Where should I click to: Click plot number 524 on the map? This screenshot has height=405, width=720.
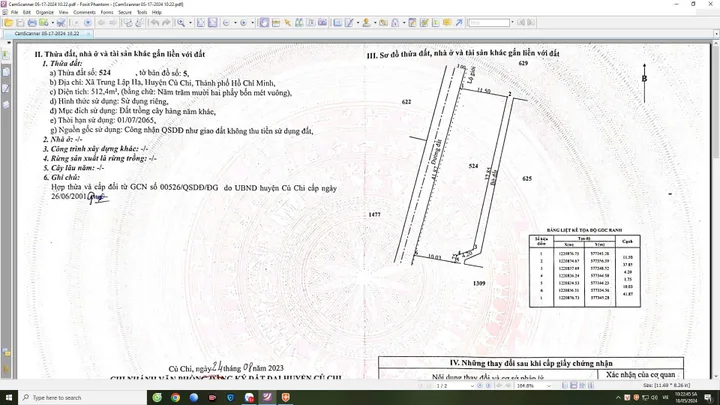473,166
